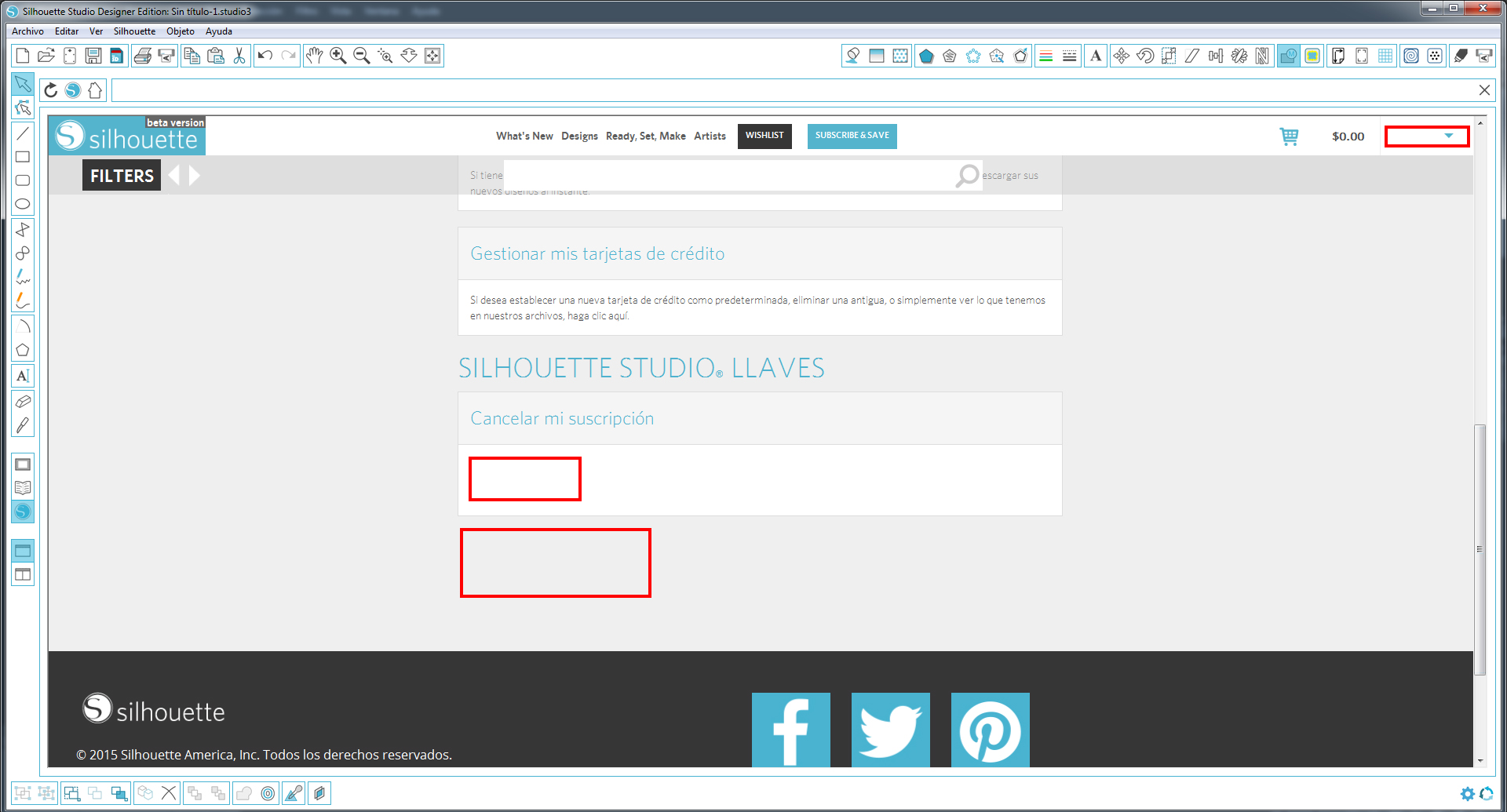Click the search magnifier icon
Viewport: 1507px width, 812px height.
click(x=967, y=175)
